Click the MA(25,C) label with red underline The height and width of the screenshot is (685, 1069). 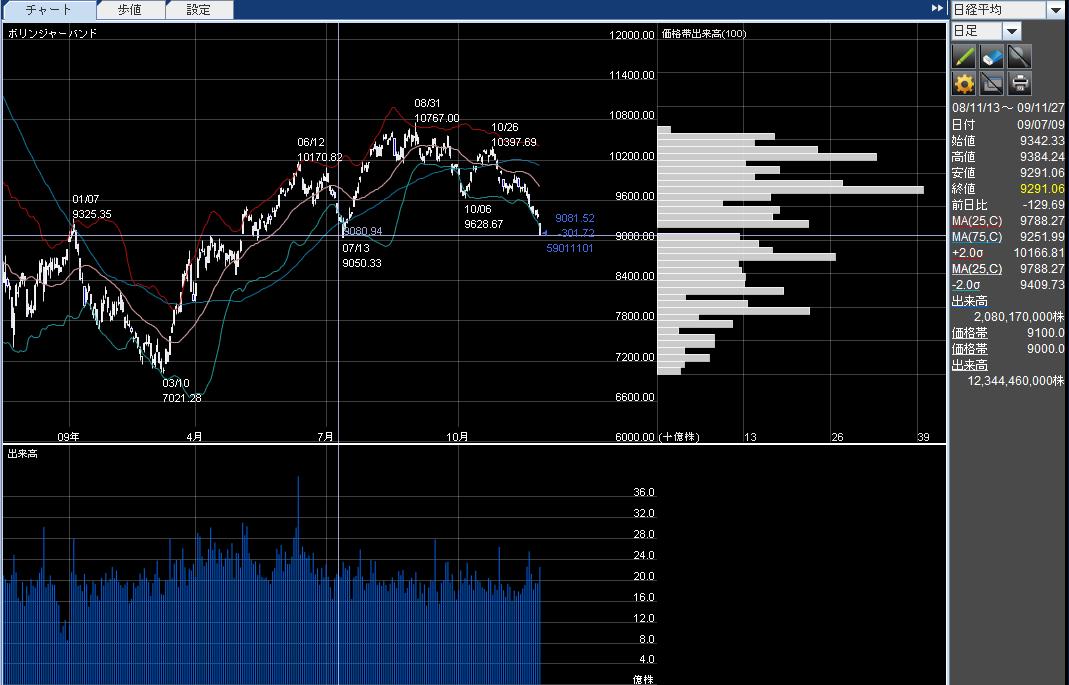(x=977, y=221)
